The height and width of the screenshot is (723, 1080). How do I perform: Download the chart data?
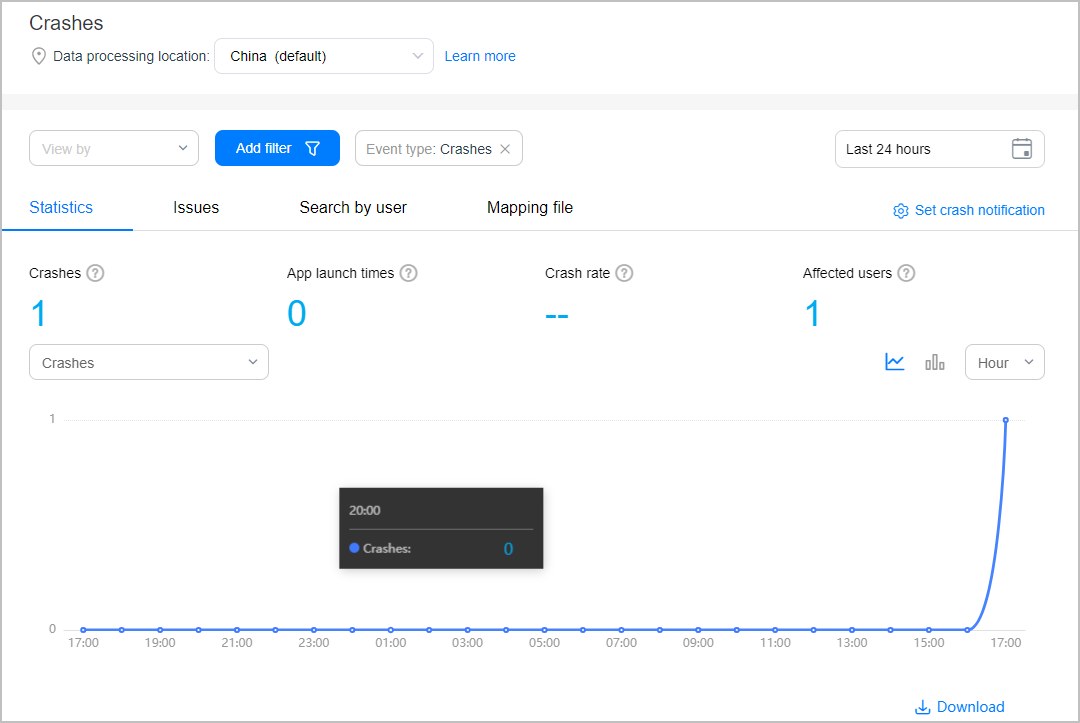click(960, 707)
